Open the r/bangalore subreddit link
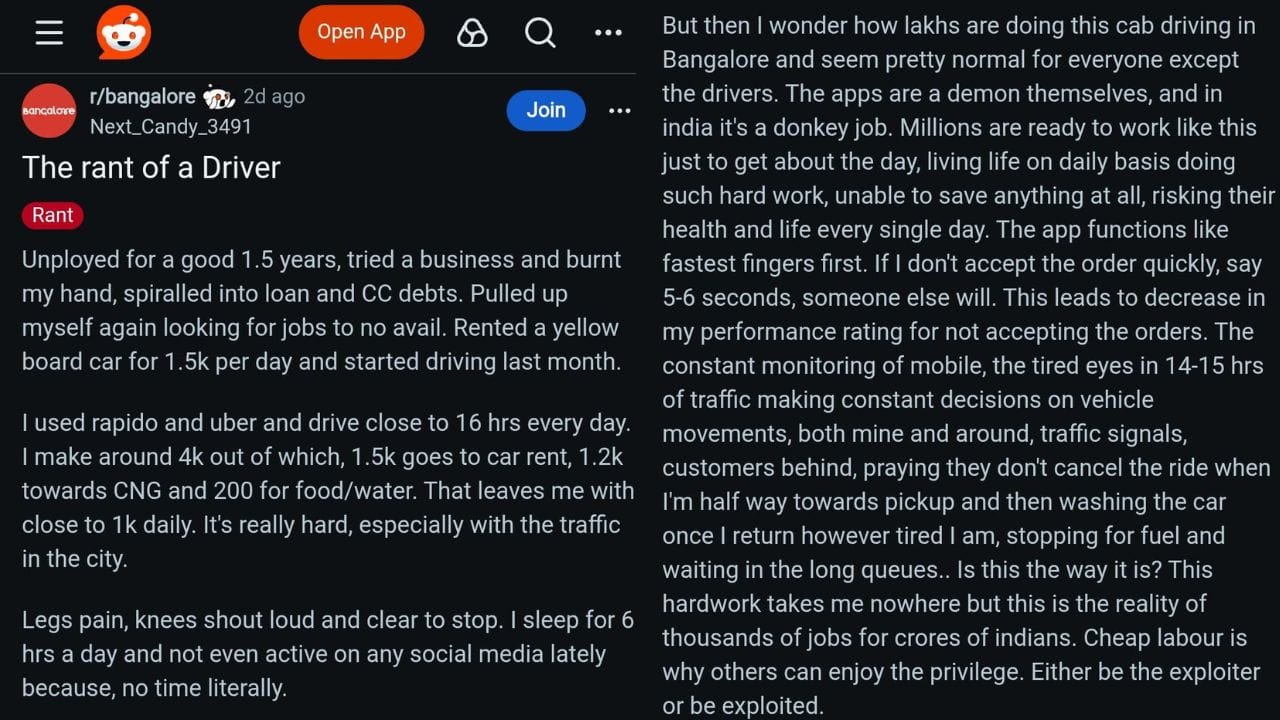Screen dimensions: 1280x720 [143, 96]
